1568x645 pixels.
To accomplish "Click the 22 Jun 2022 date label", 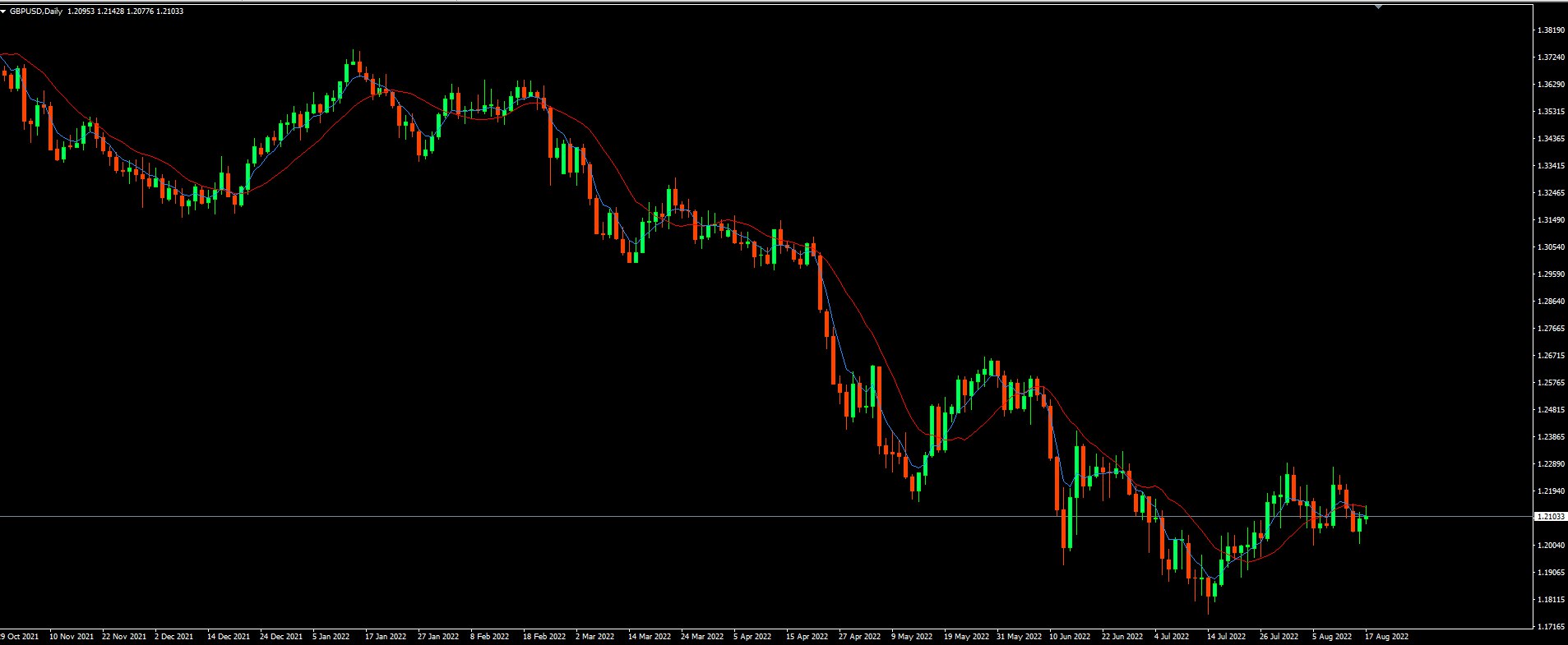I will [x=1122, y=637].
